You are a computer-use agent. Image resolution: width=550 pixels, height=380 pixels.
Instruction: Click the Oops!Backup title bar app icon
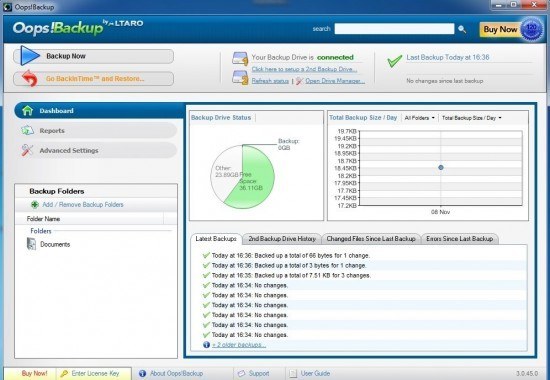click(x=7, y=7)
